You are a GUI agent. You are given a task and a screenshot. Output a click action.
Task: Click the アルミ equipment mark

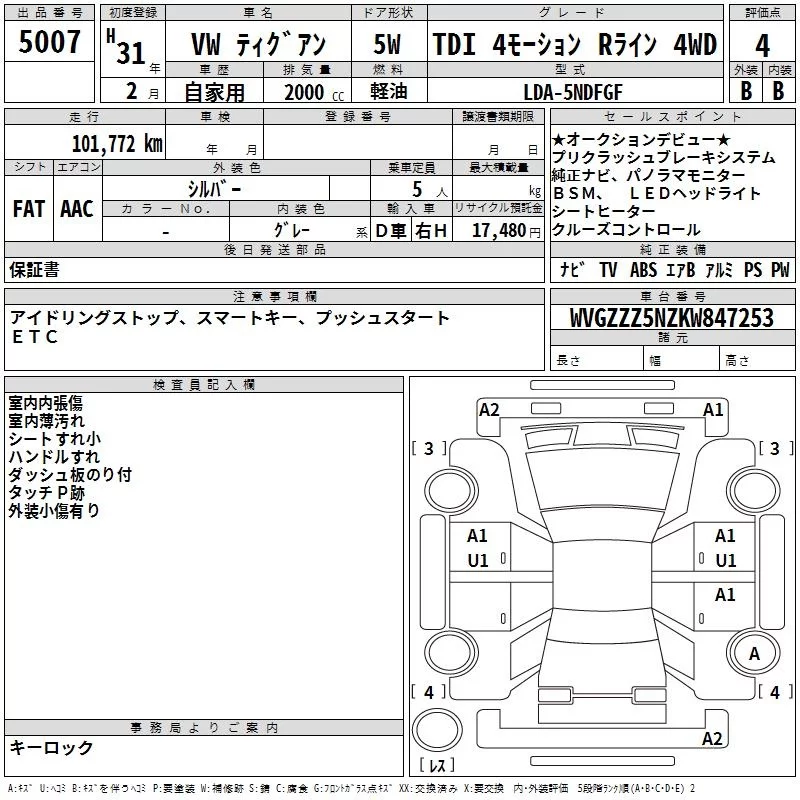click(x=719, y=269)
